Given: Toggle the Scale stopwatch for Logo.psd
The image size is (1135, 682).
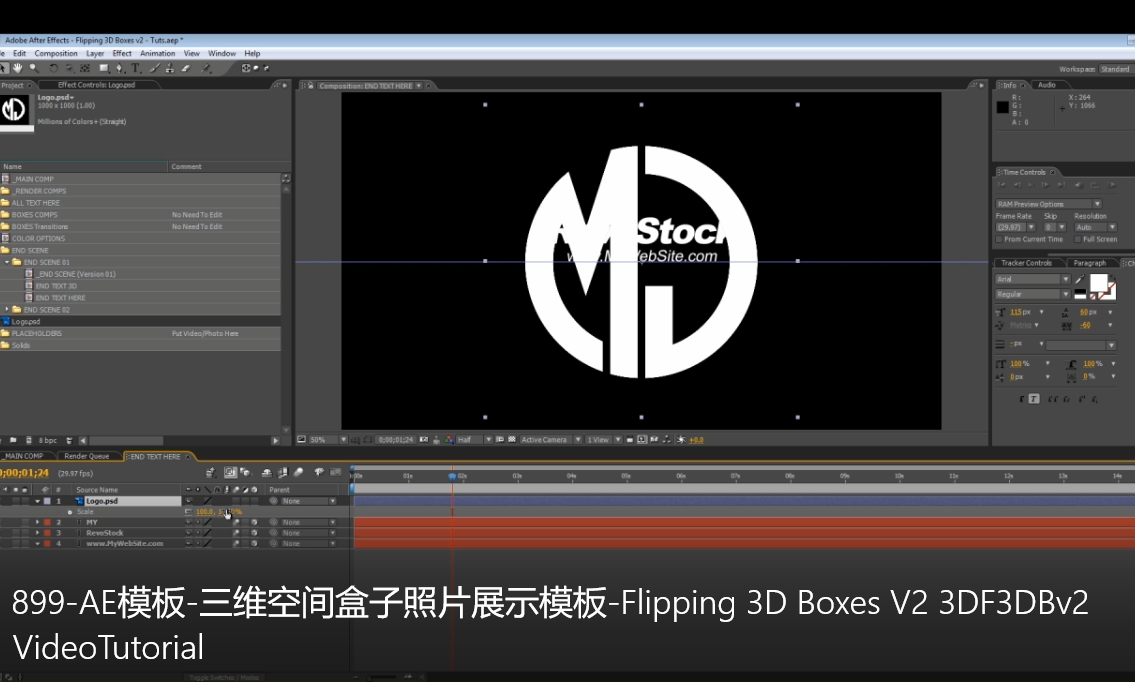Looking at the screenshot, I should point(70,512).
